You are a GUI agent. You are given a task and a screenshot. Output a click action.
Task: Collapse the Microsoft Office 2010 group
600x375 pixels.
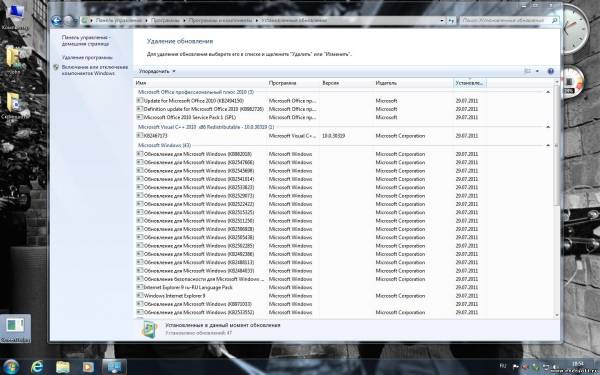[x=548, y=92]
